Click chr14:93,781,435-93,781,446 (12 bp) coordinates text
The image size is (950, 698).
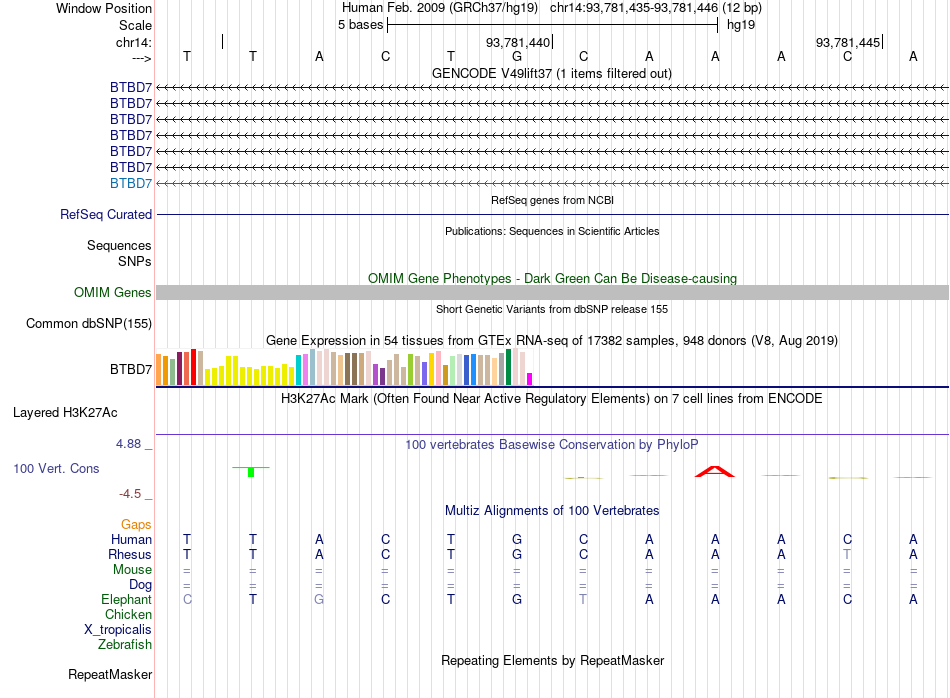[656, 8]
